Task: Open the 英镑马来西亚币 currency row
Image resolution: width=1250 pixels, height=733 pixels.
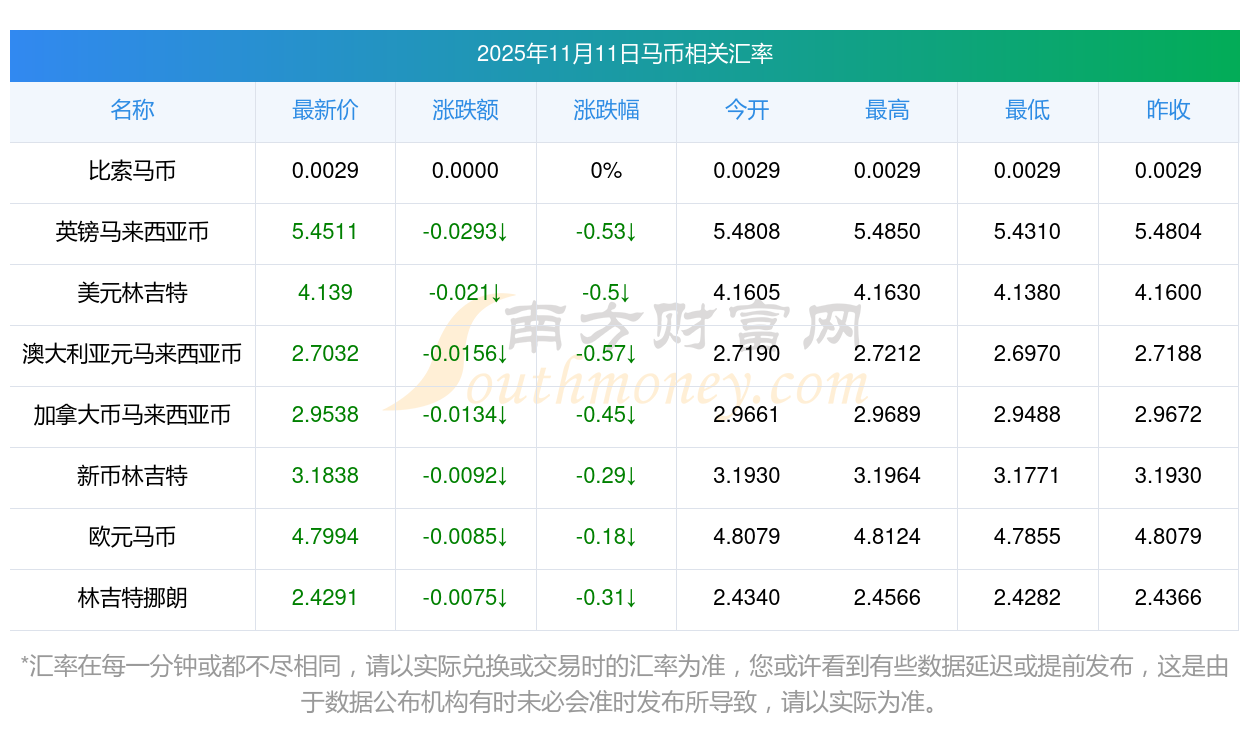Action: (x=132, y=232)
